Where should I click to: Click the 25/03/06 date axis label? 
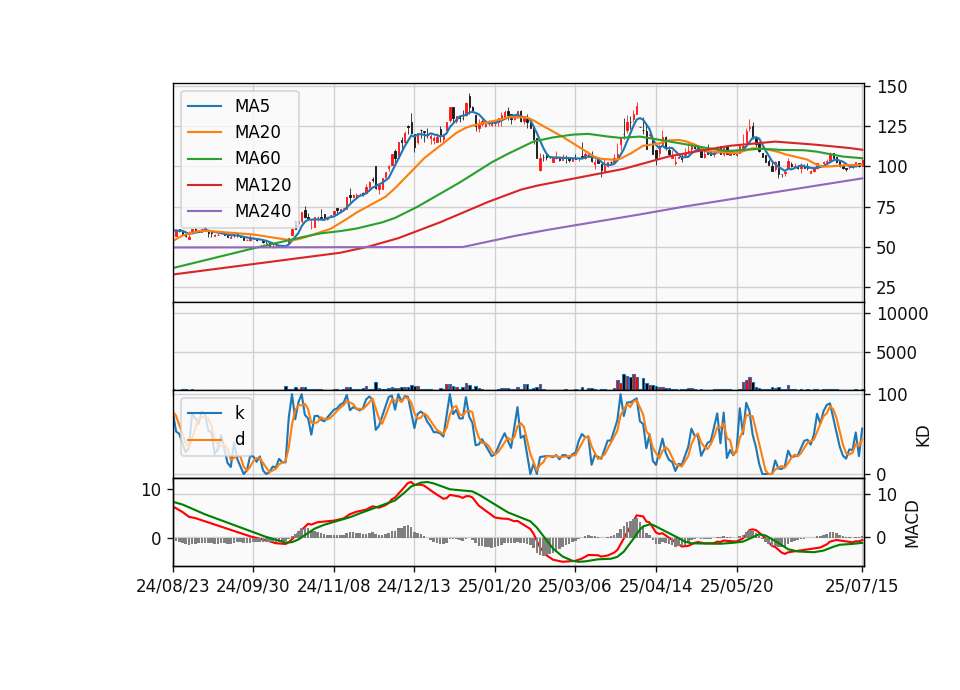tap(575, 586)
